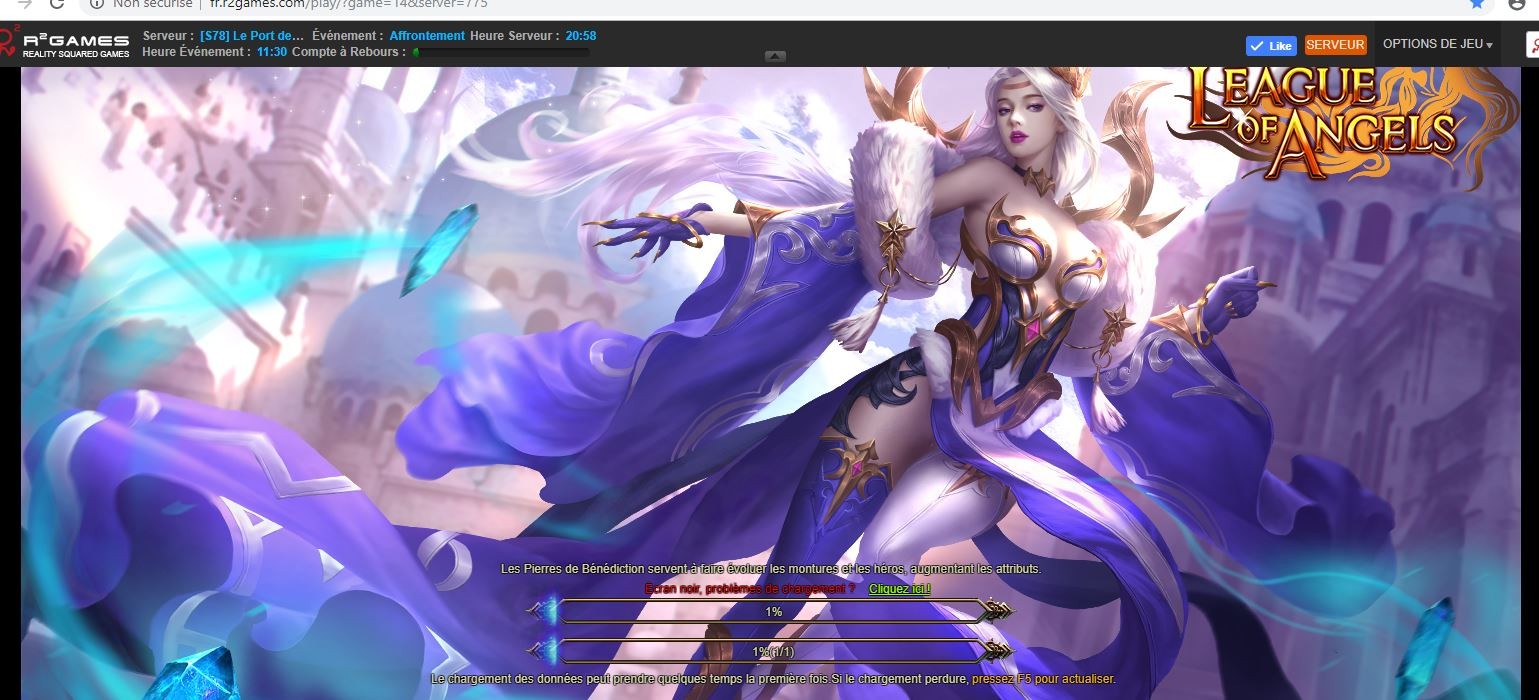Viewport: 1539px width, 700px height.
Task: Click the 'Affrontement' event name
Action: click(x=427, y=36)
